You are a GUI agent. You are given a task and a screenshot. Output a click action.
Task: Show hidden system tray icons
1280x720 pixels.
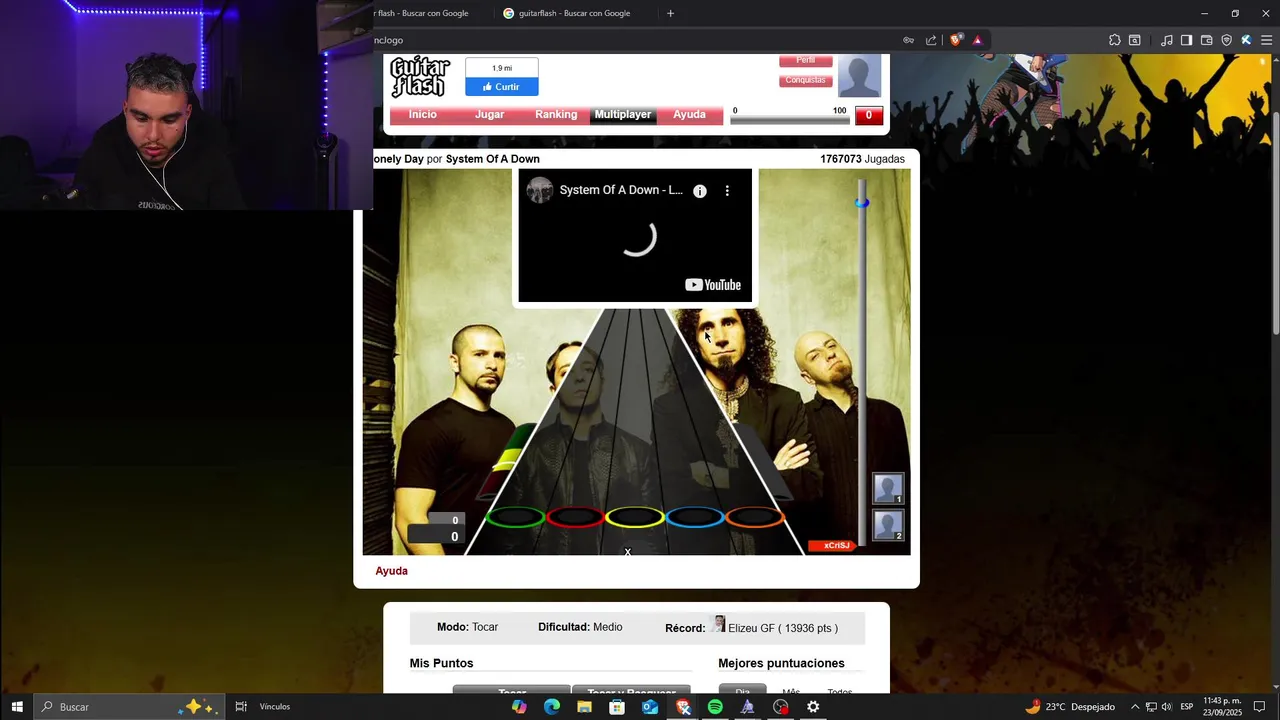click(x=1135, y=707)
